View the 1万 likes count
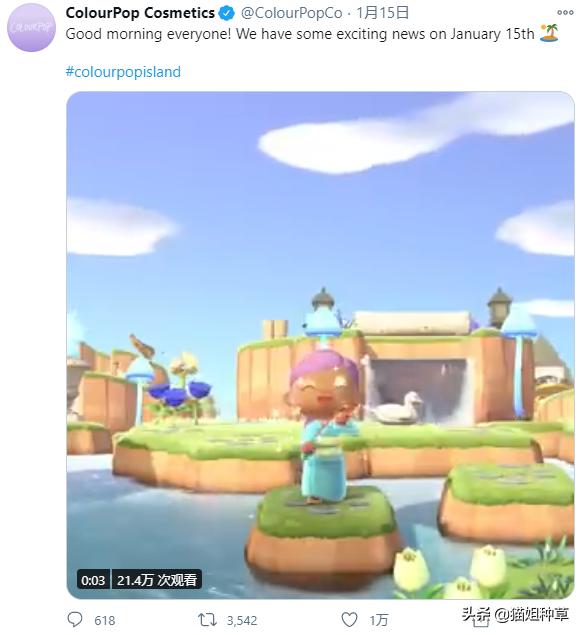The image size is (582, 635). (x=378, y=620)
